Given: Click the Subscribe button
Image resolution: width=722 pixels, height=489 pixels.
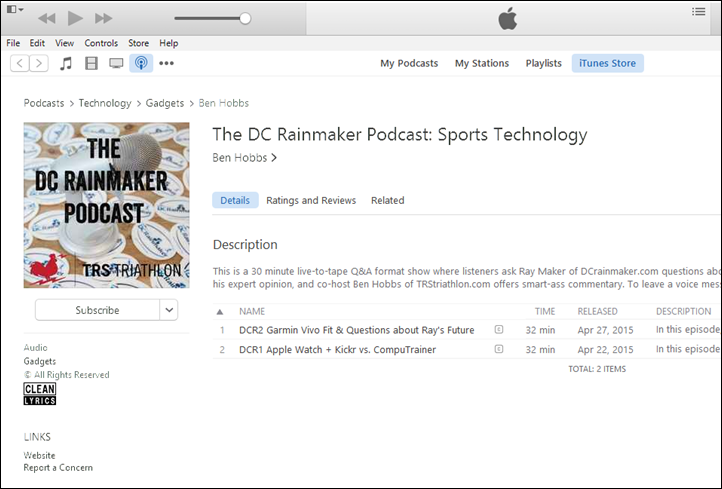Looking at the screenshot, I should pyautogui.click(x=97, y=310).
